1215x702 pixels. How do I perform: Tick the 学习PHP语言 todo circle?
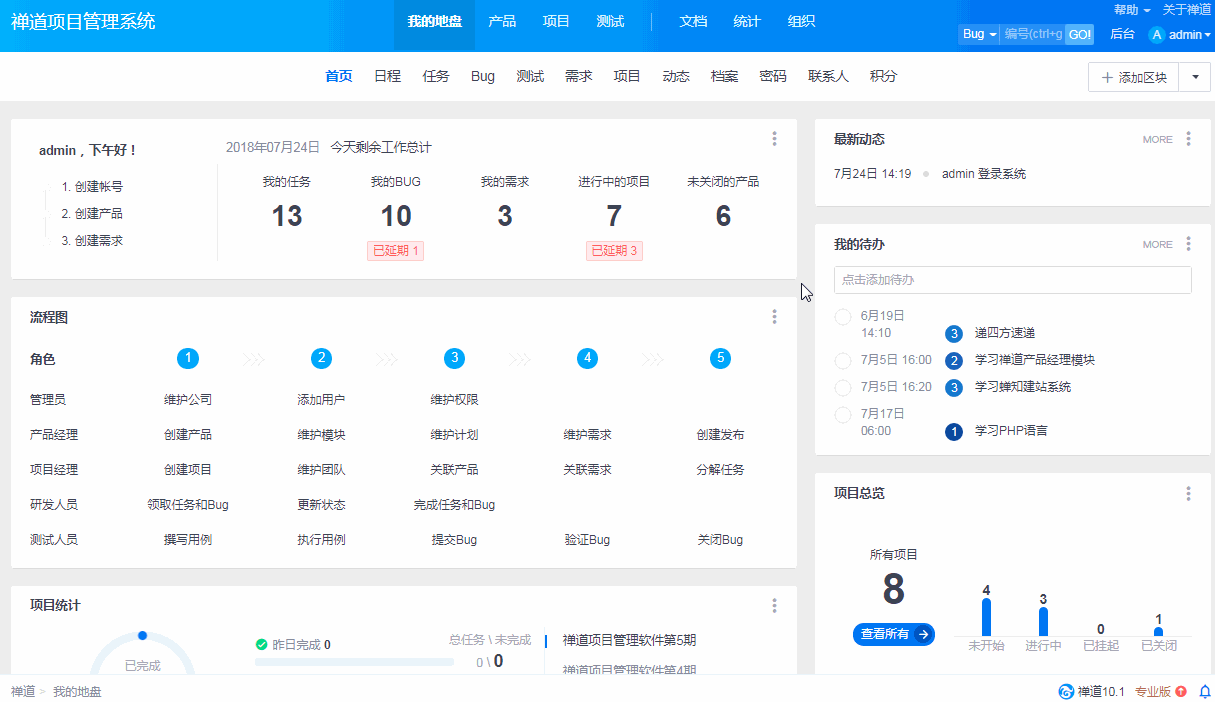[842, 414]
